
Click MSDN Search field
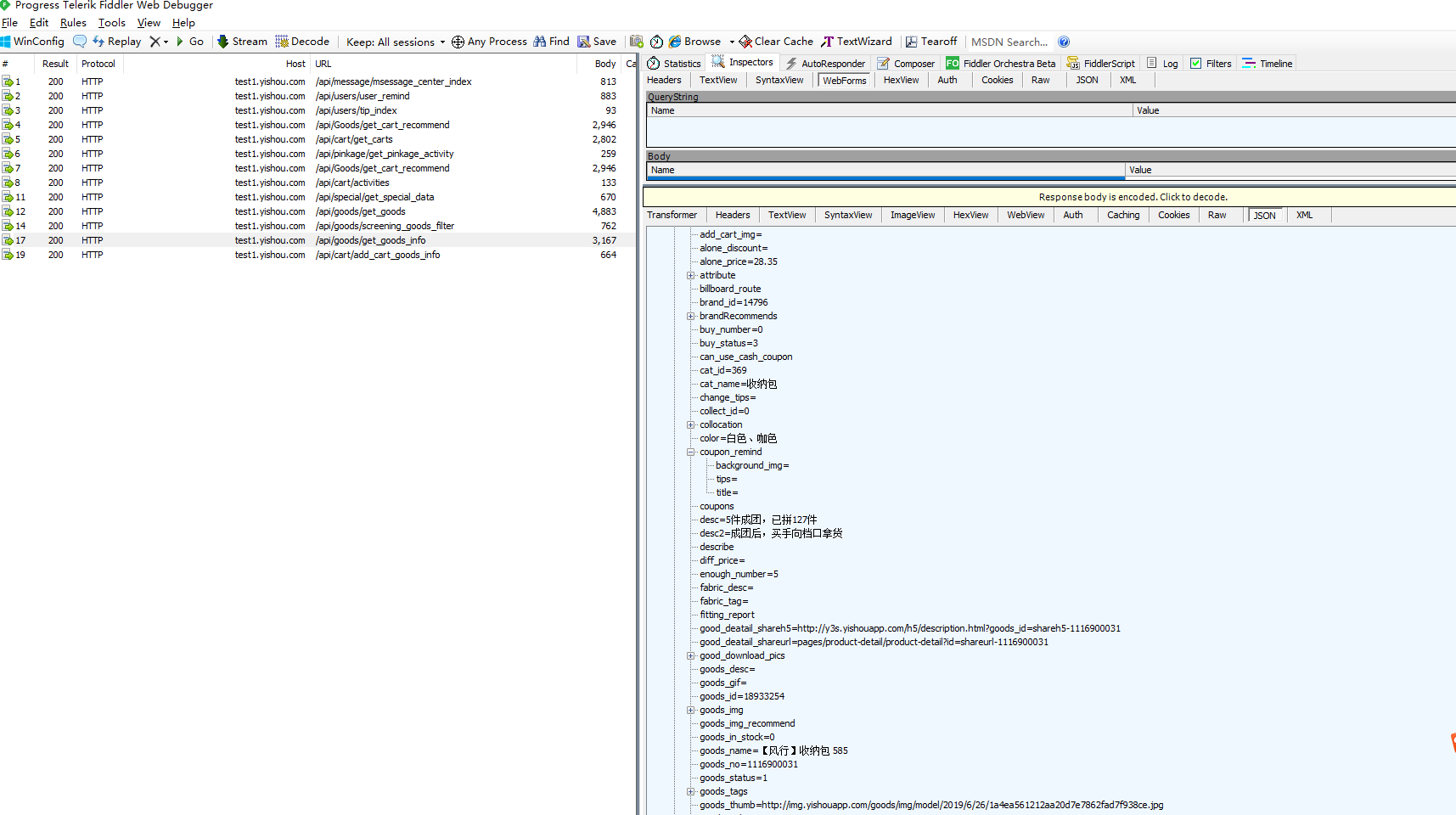point(1009,42)
